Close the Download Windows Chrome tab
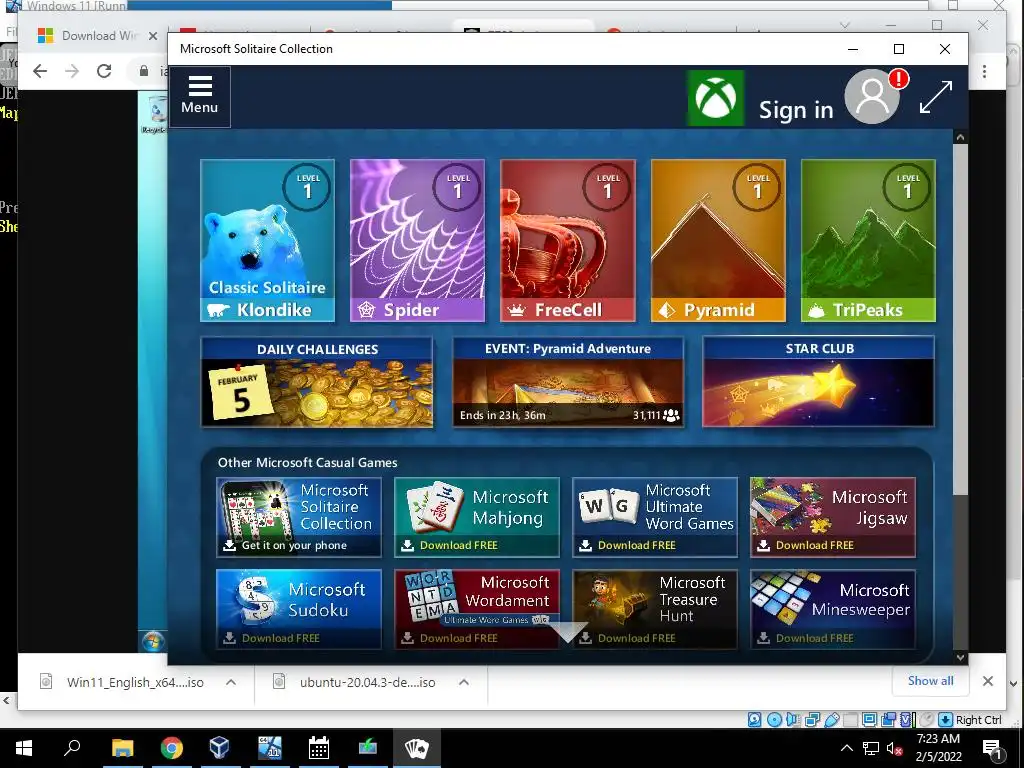This screenshot has height=768, width=1024. click(153, 36)
